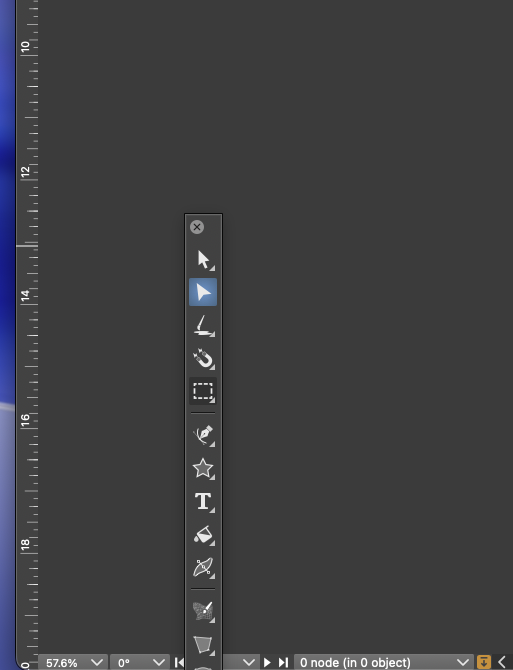Image resolution: width=513 pixels, height=670 pixels.
Task: Click the left chevron in status bar
Action: coord(502,662)
